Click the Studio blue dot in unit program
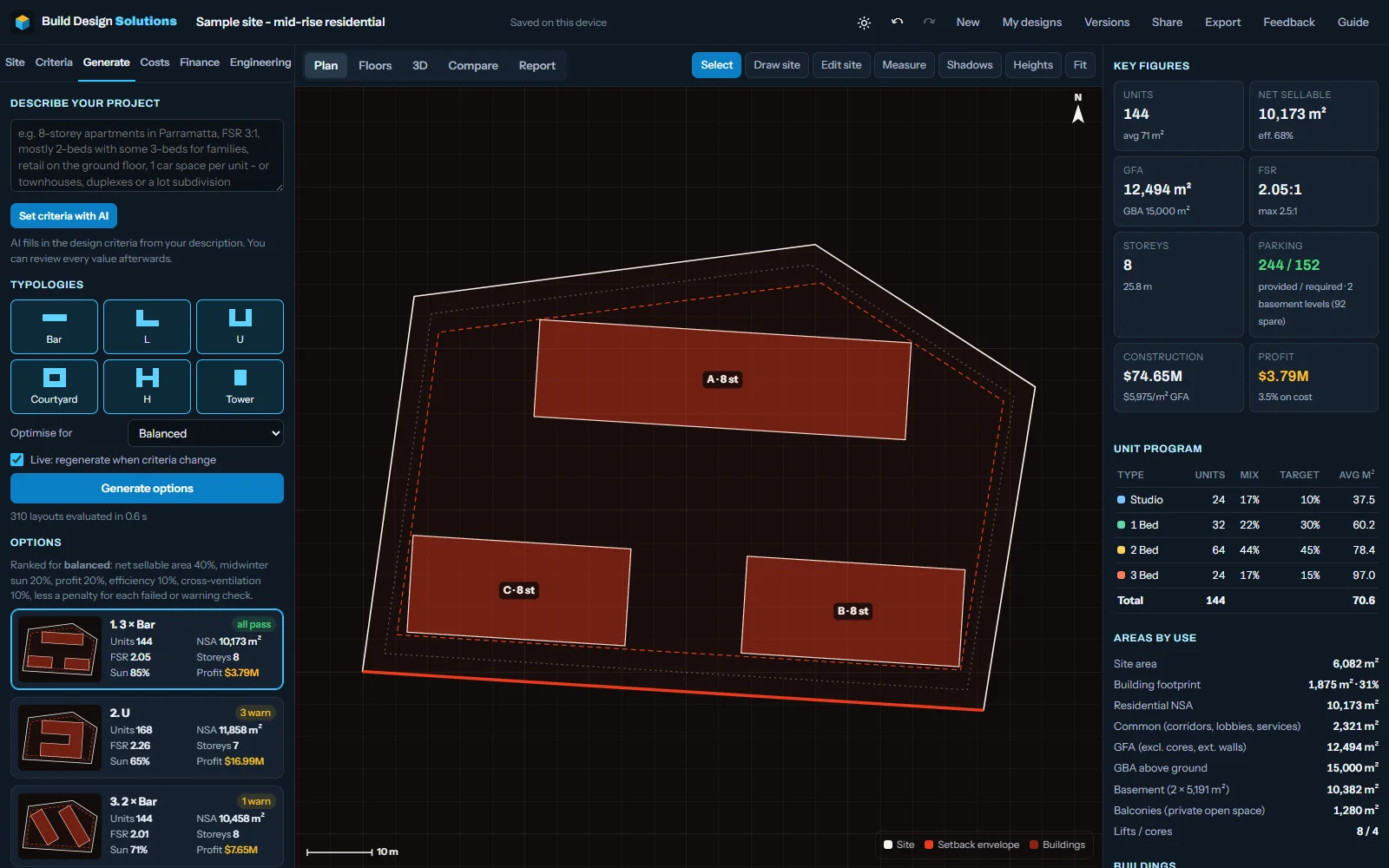Image resolution: width=1389 pixels, height=868 pixels. coord(1121,500)
